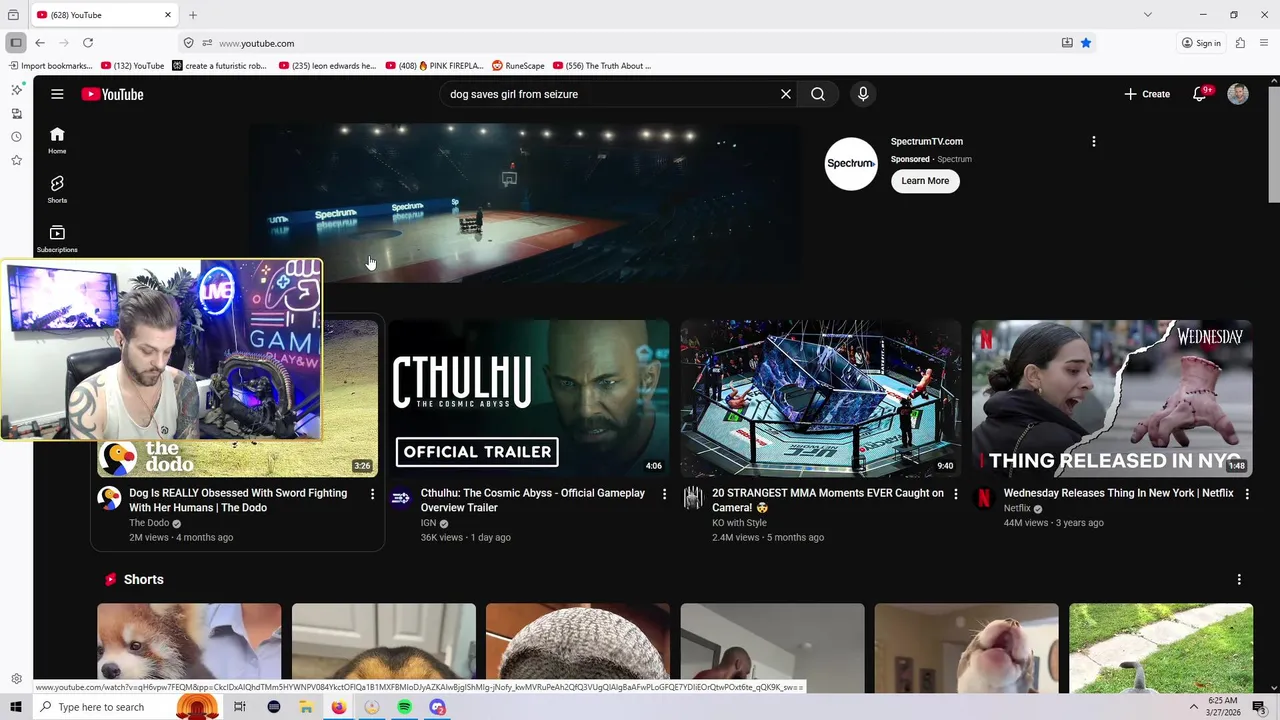Focus the YouTube search input field
The image size is (1280, 720).
[x=610, y=94]
